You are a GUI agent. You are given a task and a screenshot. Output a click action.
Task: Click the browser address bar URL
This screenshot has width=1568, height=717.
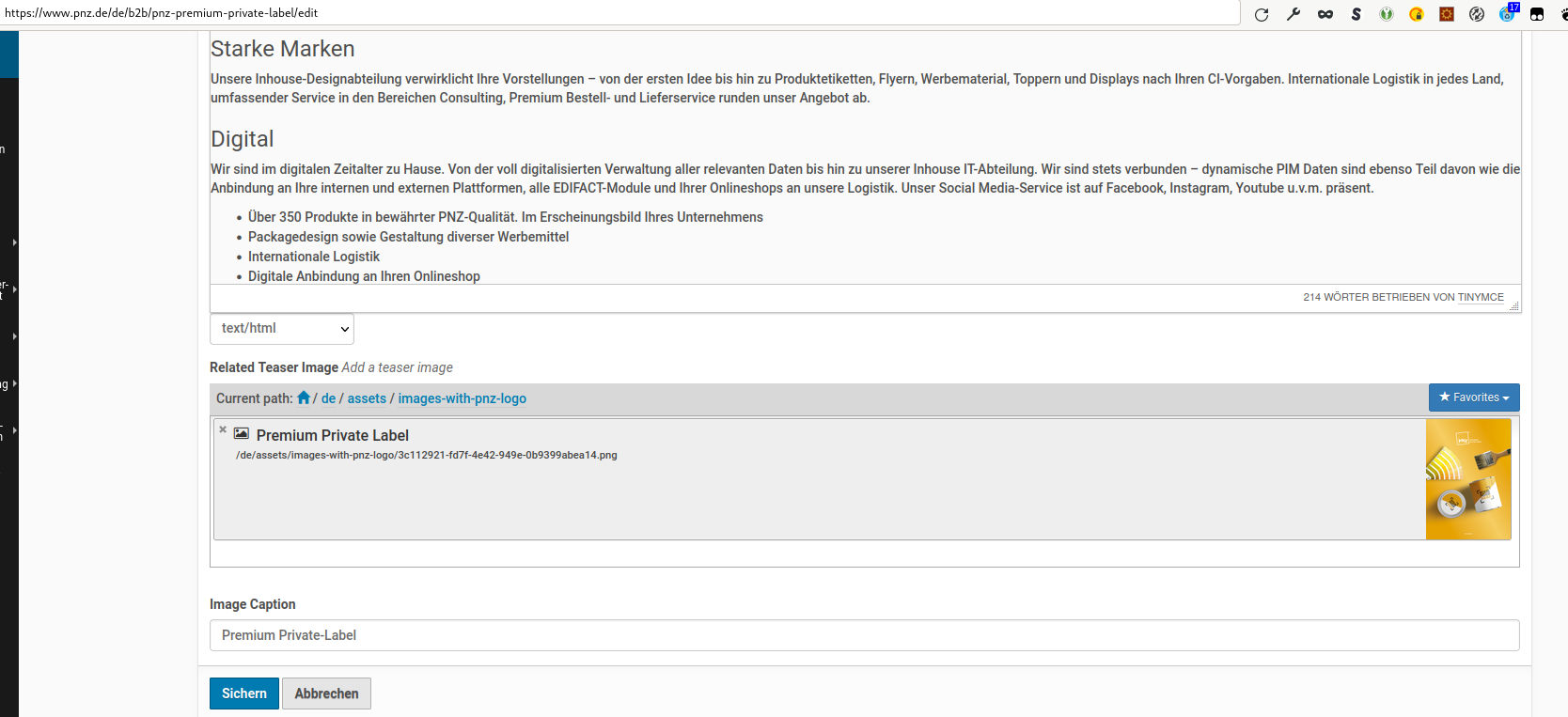[161, 13]
